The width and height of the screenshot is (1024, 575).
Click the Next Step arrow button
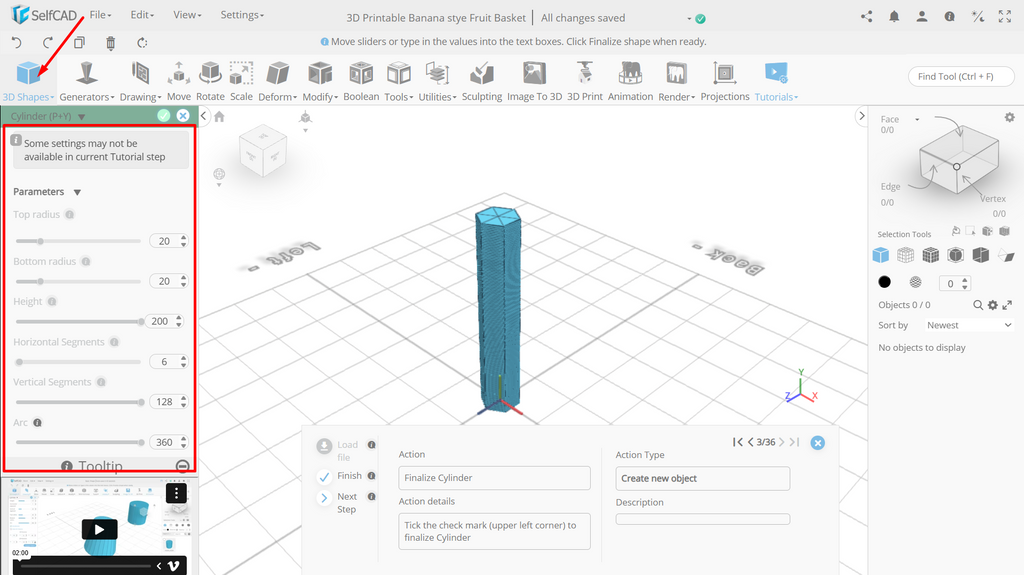pyautogui.click(x=324, y=499)
